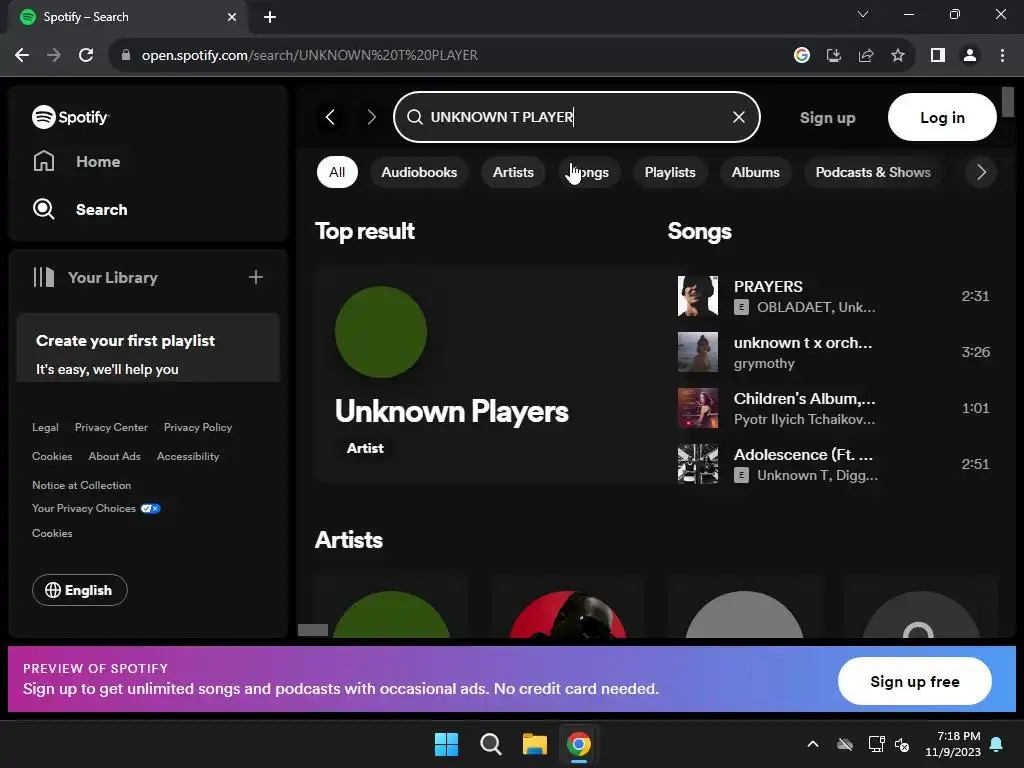Open File Explorer from the taskbar
Image resolution: width=1024 pixels, height=768 pixels.
(x=534, y=744)
